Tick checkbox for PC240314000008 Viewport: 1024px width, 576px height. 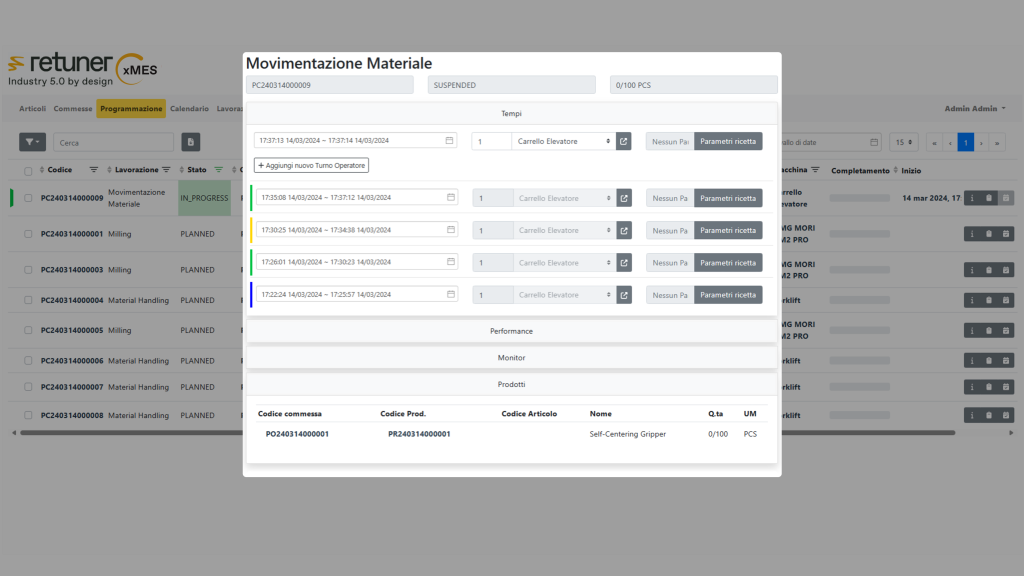pyautogui.click(x=28, y=415)
